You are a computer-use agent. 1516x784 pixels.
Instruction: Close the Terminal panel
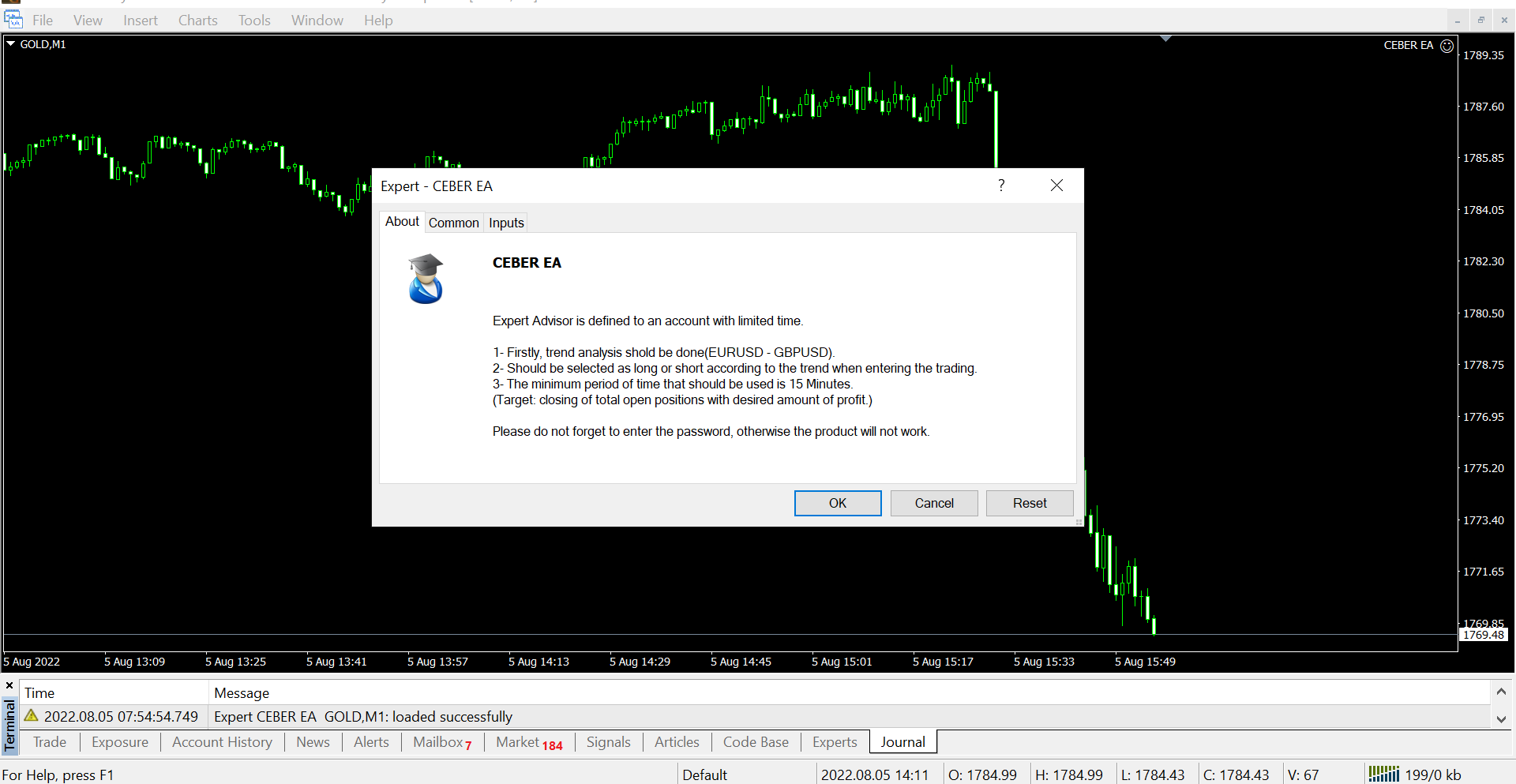9,685
